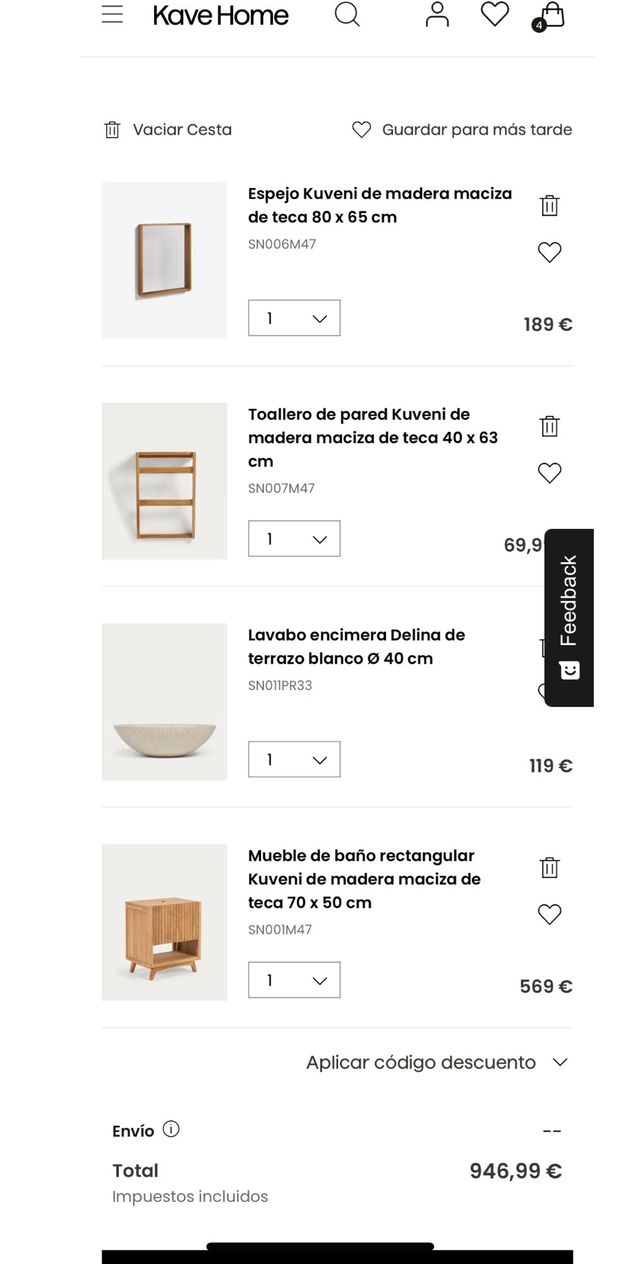The height and width of the screenshot is (1264, 640).
Task: Open the search icon
Action: (x=347, y=16)
